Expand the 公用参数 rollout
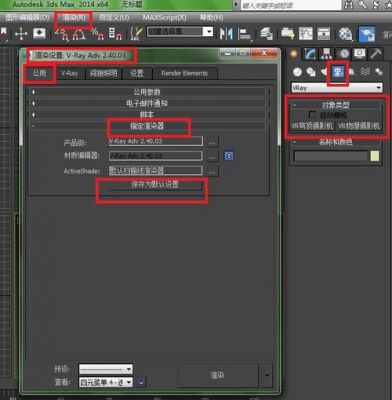The width and height of the screenshot is (392, 400). [147, 92]
